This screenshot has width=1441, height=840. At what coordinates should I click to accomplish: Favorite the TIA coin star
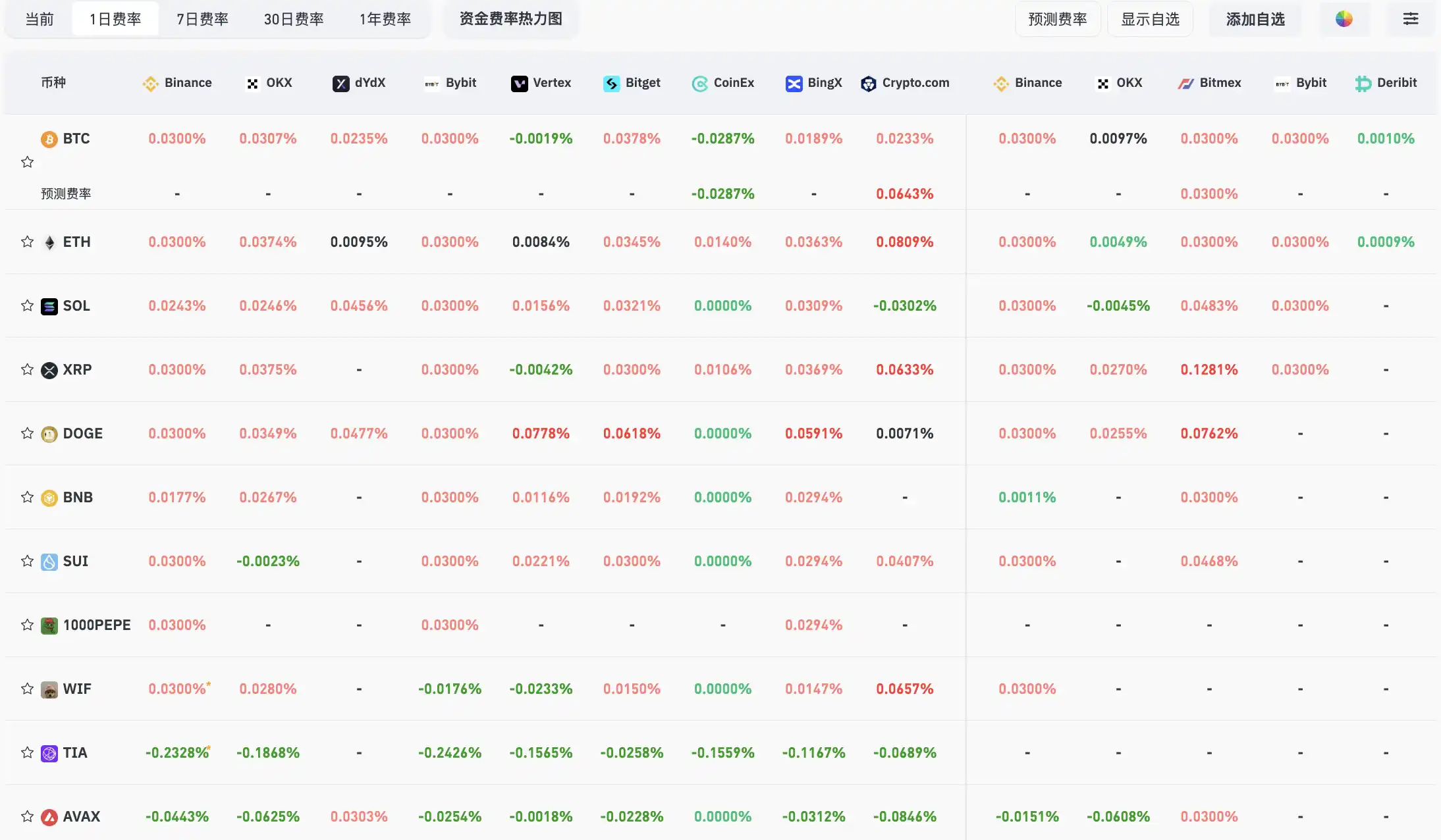point(27,752)
